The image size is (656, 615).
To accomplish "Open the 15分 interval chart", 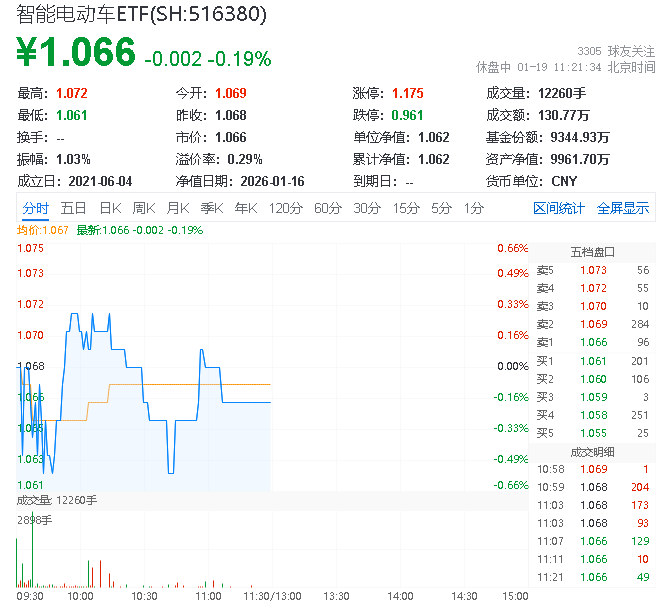I will [406, 208].
